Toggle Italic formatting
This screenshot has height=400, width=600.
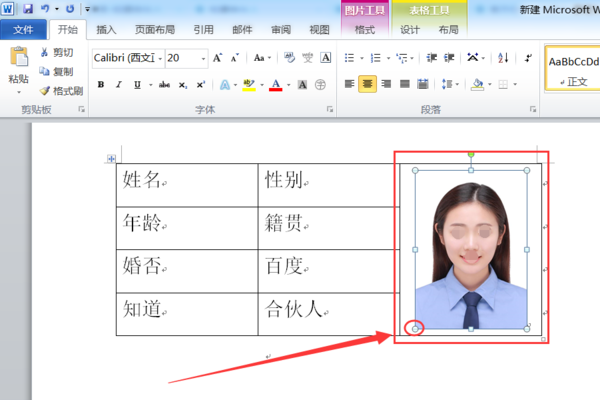[x=119, y=85]
